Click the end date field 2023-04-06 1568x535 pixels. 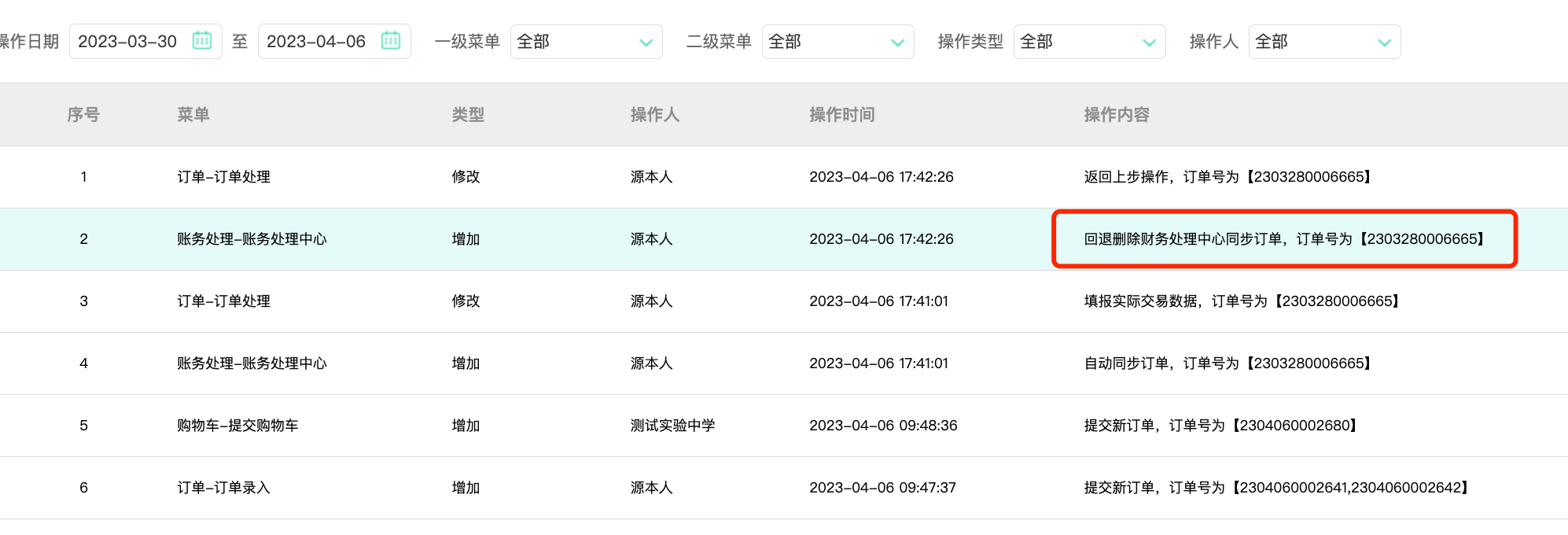(x=317, y=42)
